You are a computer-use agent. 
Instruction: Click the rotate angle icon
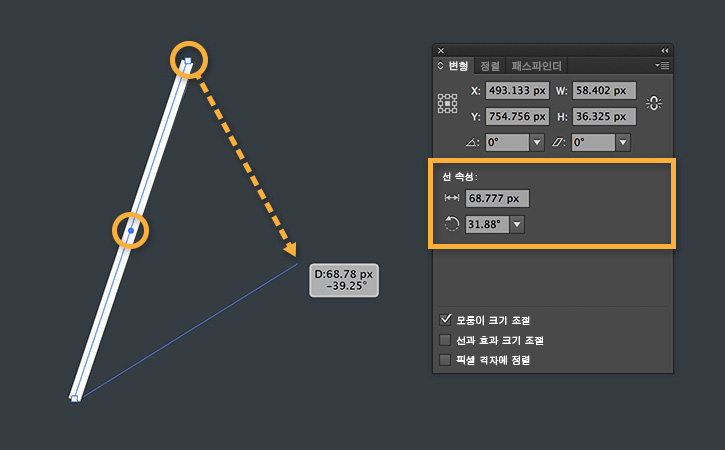pos(472,142)
